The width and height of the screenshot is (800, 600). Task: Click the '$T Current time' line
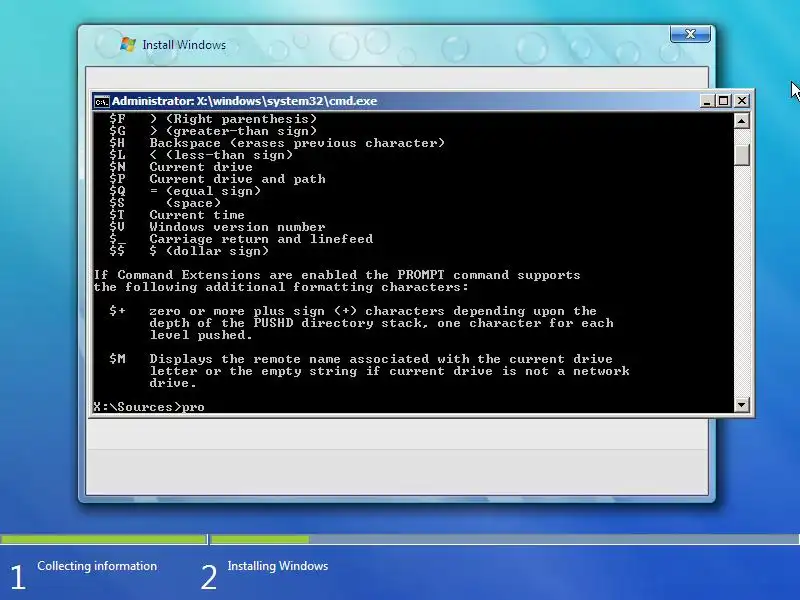pyautogui.click(x=177, y=215)
